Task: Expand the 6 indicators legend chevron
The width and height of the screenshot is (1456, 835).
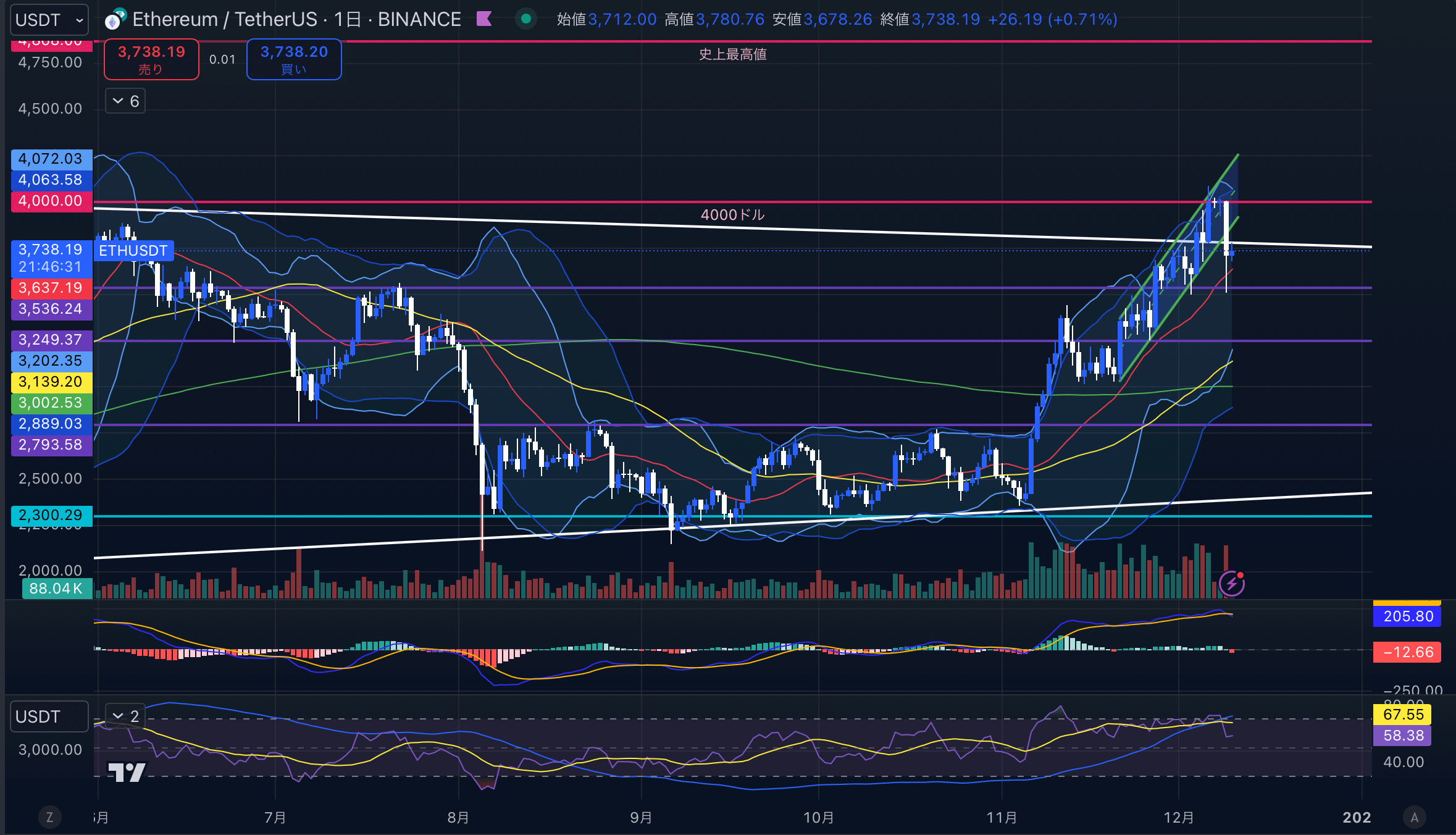Action: point(125,101)
